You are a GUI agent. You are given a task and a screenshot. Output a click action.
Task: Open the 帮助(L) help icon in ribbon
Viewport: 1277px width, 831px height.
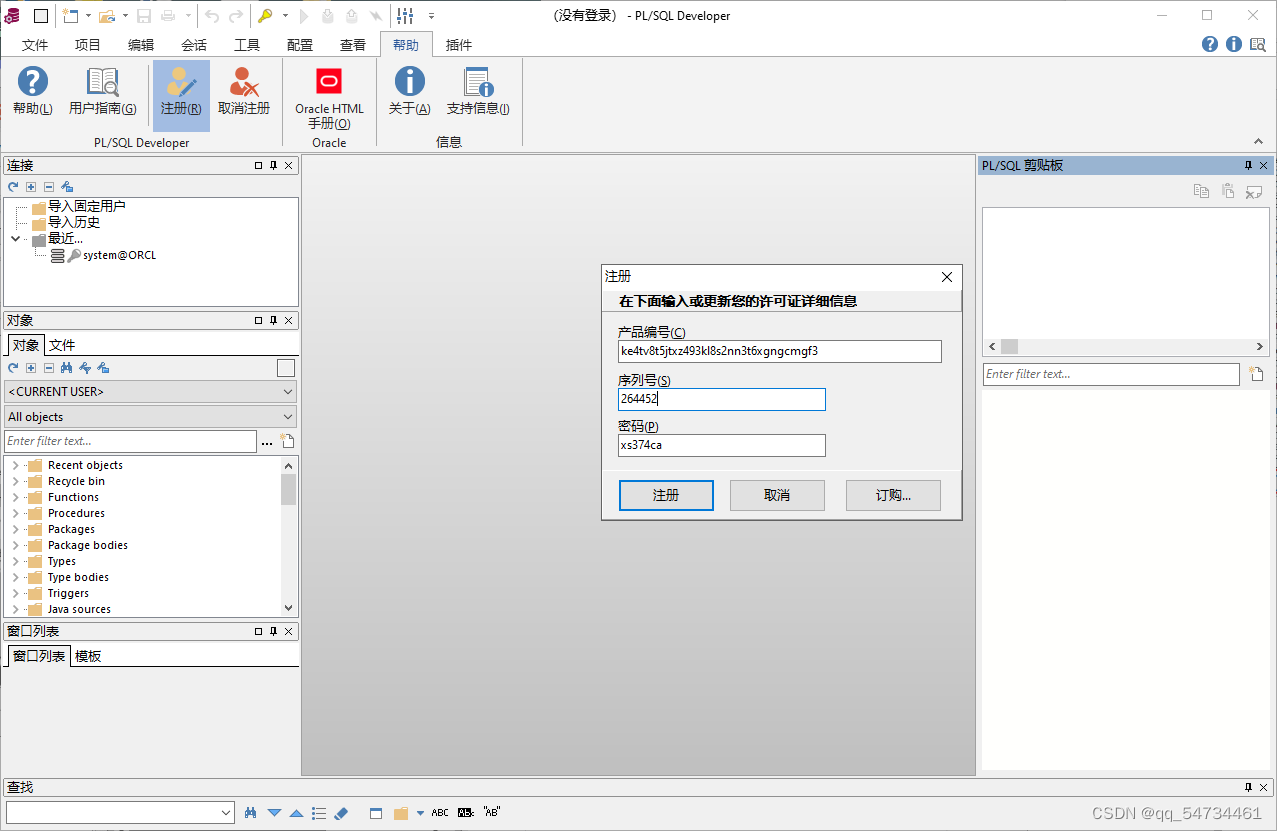(33, 91)
